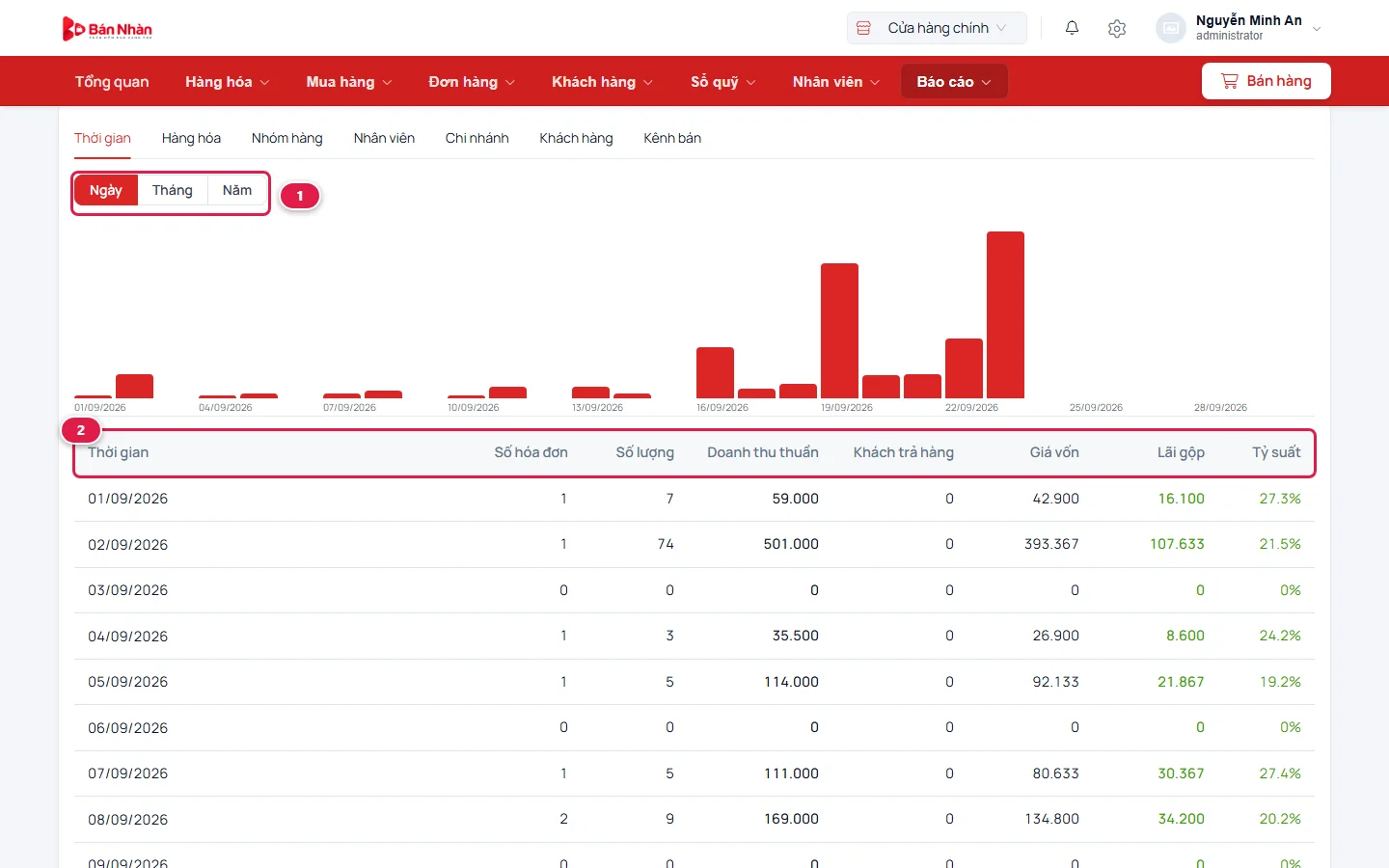Click the tallest bar in the chart
The image size is (1389, 868).
point(1005,314)
